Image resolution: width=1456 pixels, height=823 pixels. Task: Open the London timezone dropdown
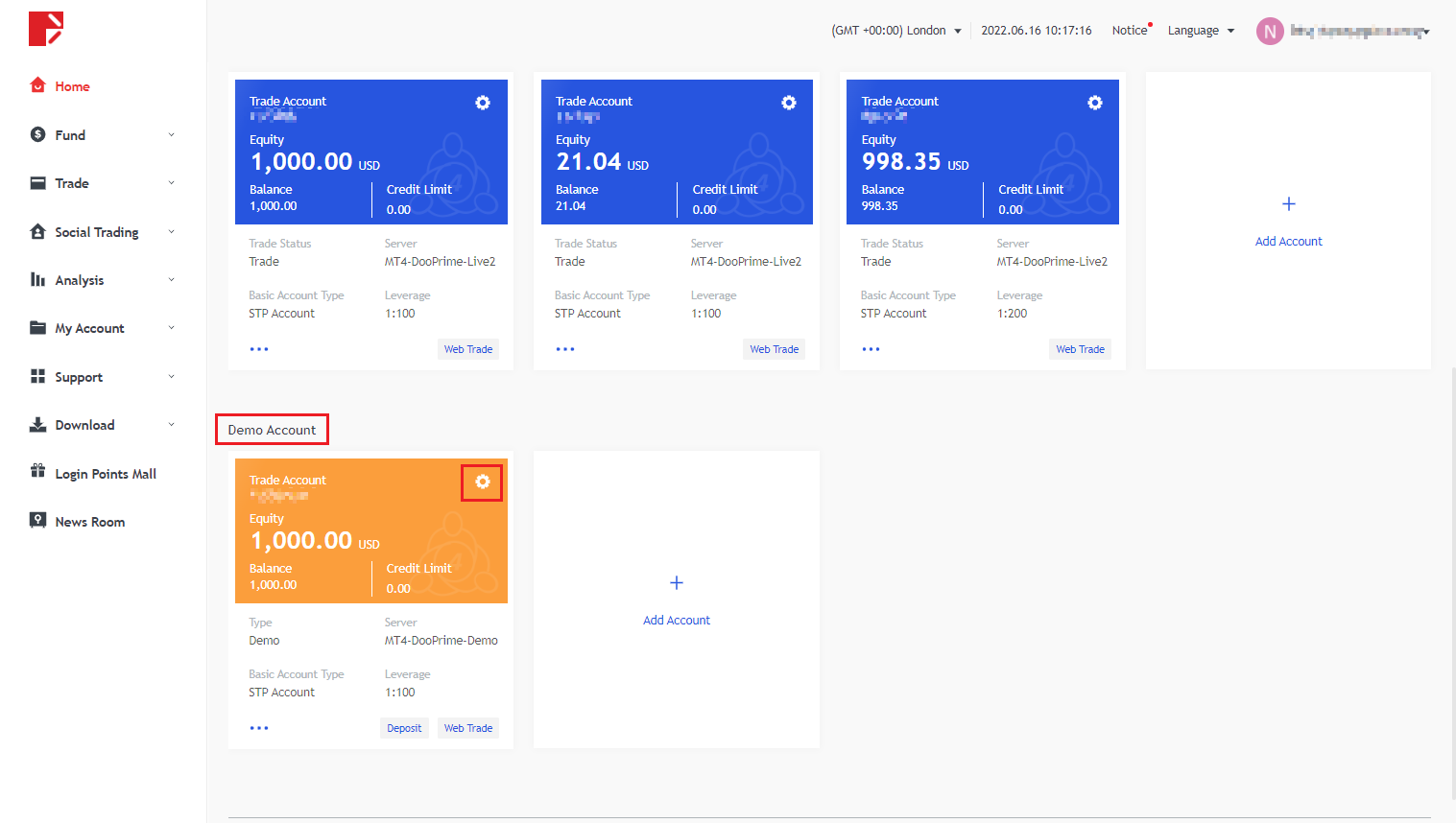tap(896, 31)
